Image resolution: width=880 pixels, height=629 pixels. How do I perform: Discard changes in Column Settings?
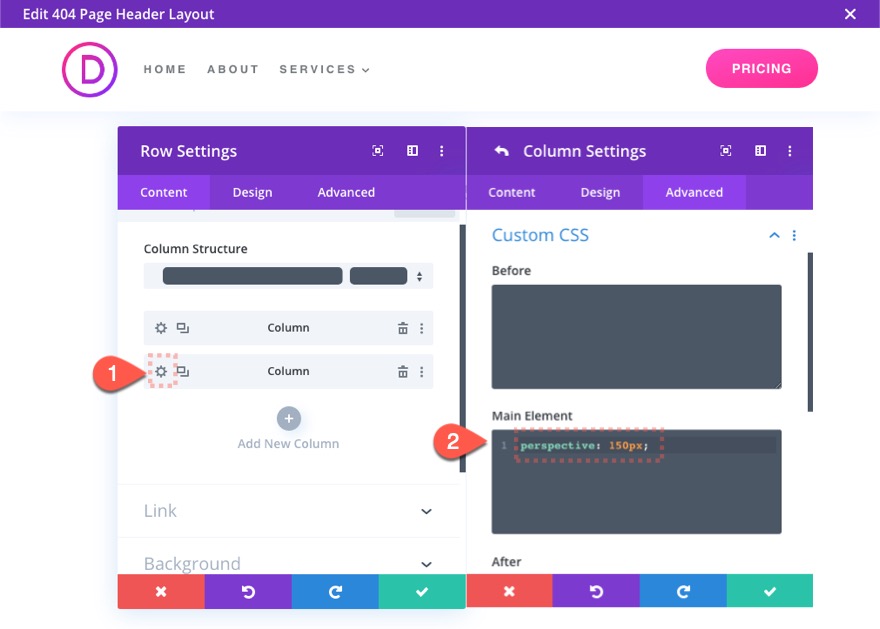[510, 591]
